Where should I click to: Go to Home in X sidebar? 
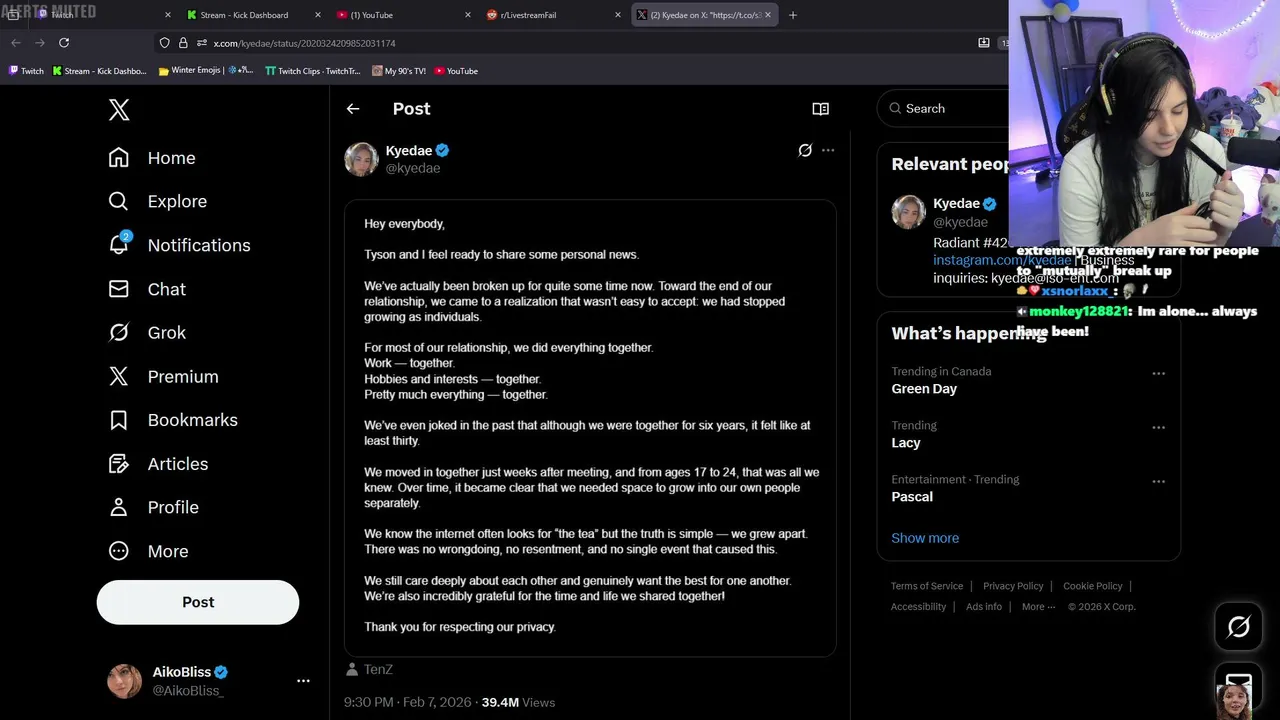(152, 158)
